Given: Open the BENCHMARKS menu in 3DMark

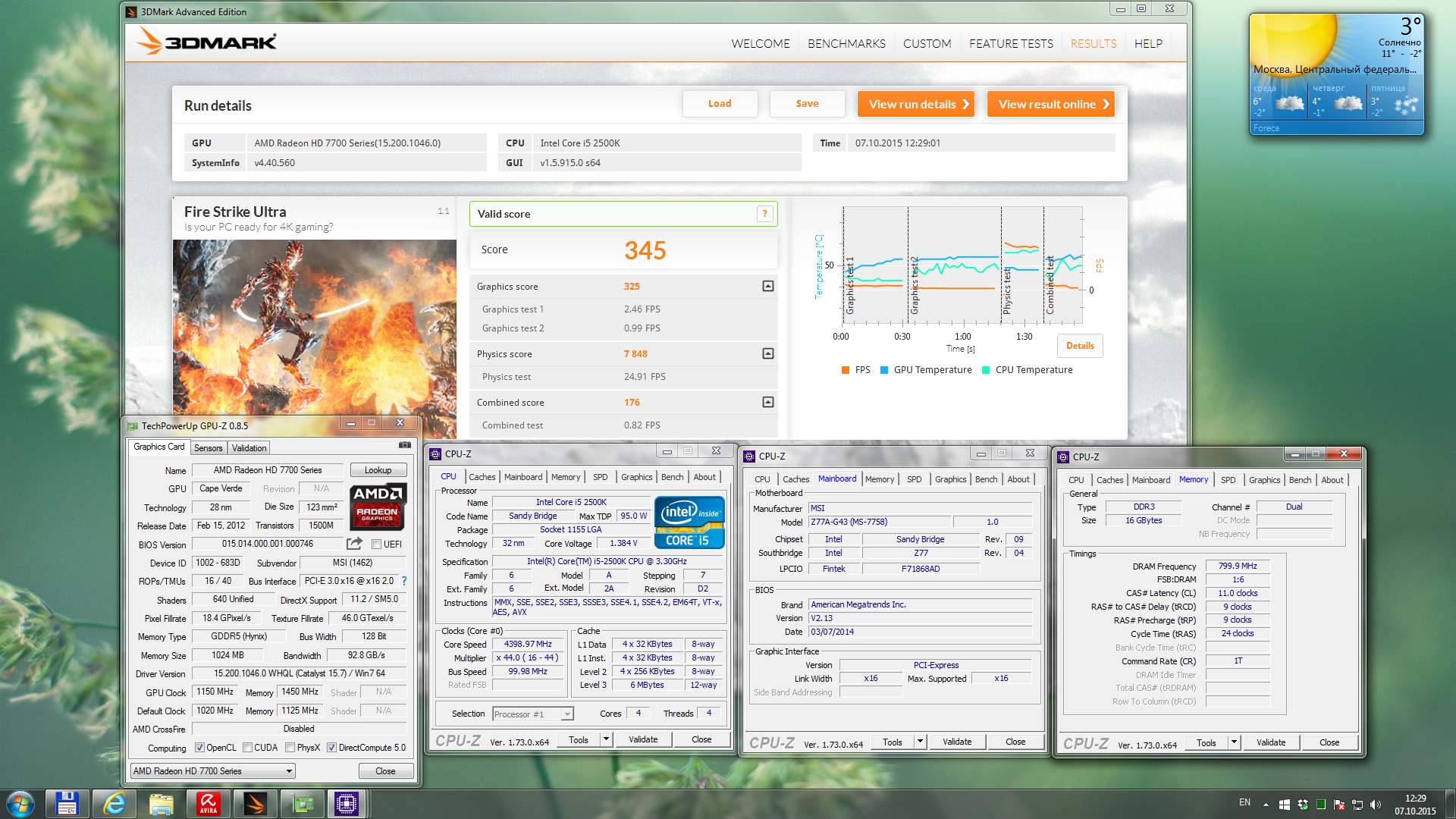Looking at the screenshot, I should [x=846, y=44].
